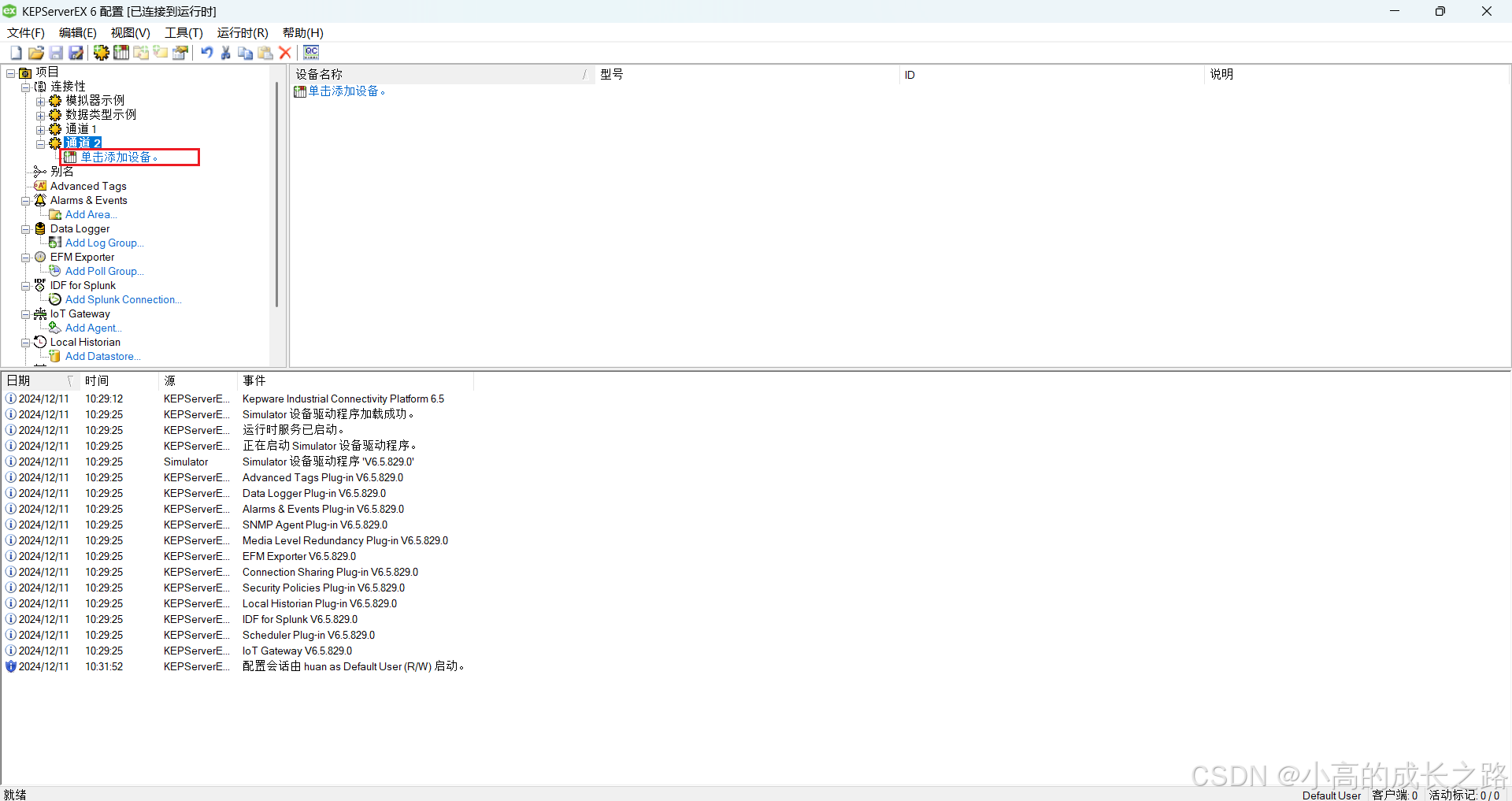Click the New Tag toolbar icon

tap(161, 53)
